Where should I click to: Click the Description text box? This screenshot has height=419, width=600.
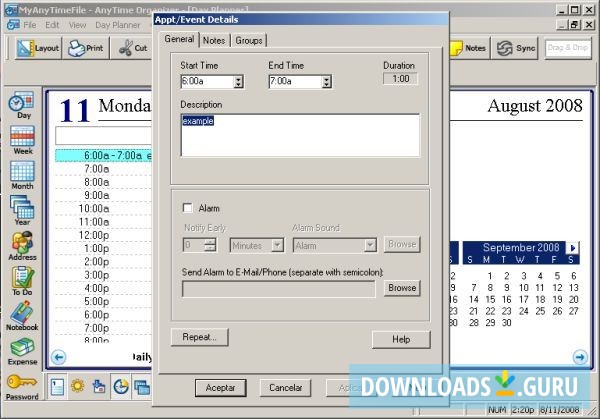pyautogui.click(x=300, y=135)
